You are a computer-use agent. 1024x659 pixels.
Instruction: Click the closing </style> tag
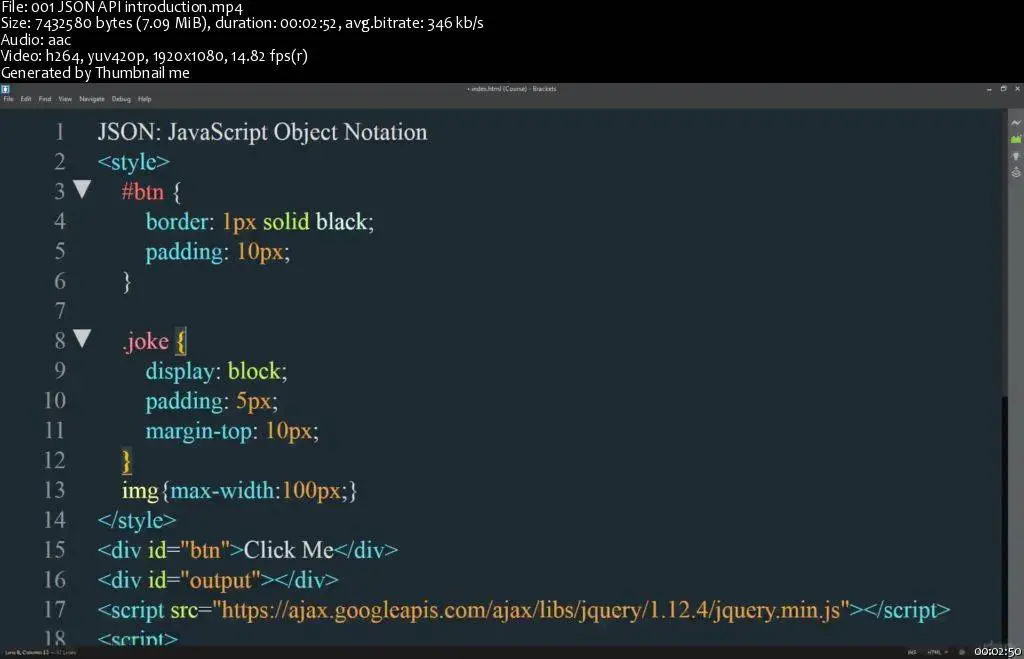(136, 521)
